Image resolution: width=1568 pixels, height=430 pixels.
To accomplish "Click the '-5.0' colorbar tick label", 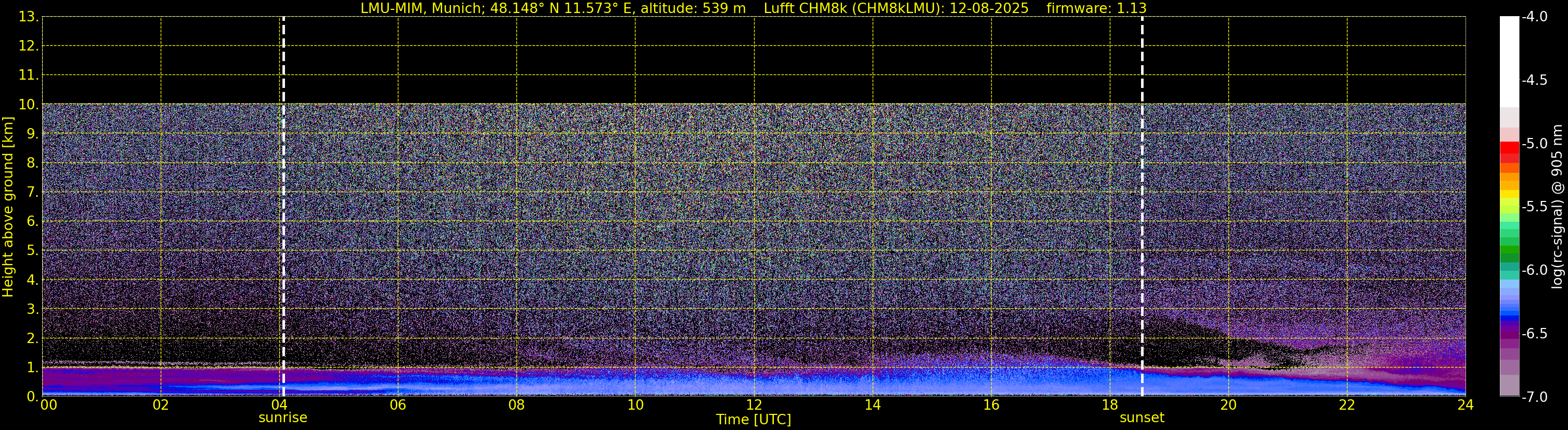I will point(1534,143).
